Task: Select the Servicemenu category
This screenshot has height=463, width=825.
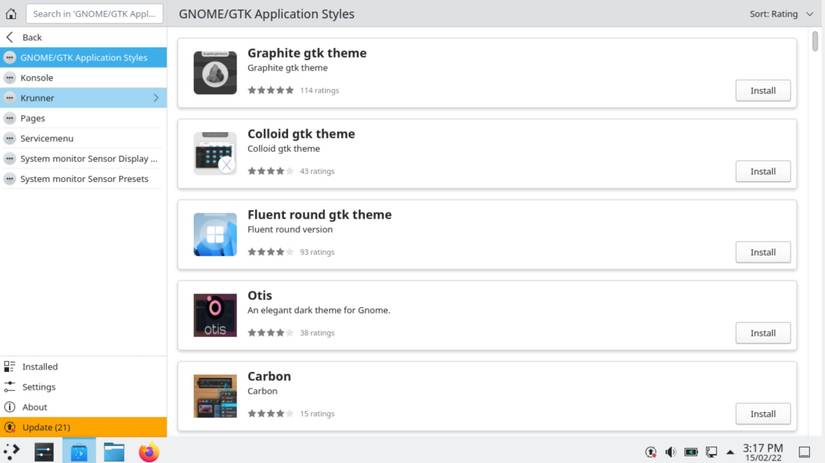Action: 83,138
